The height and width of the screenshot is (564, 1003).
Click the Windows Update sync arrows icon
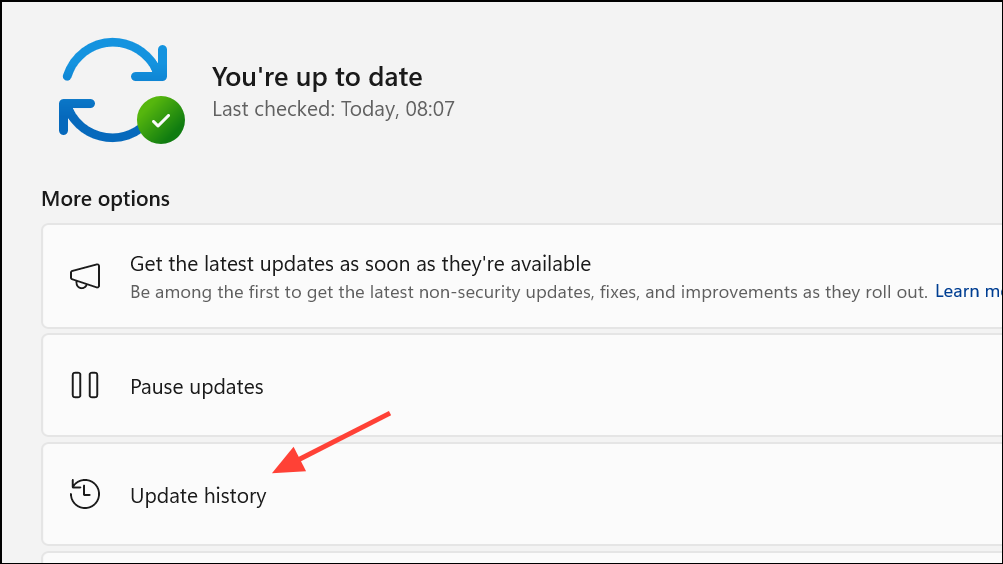pyautogui.click(x=122, y=90)
